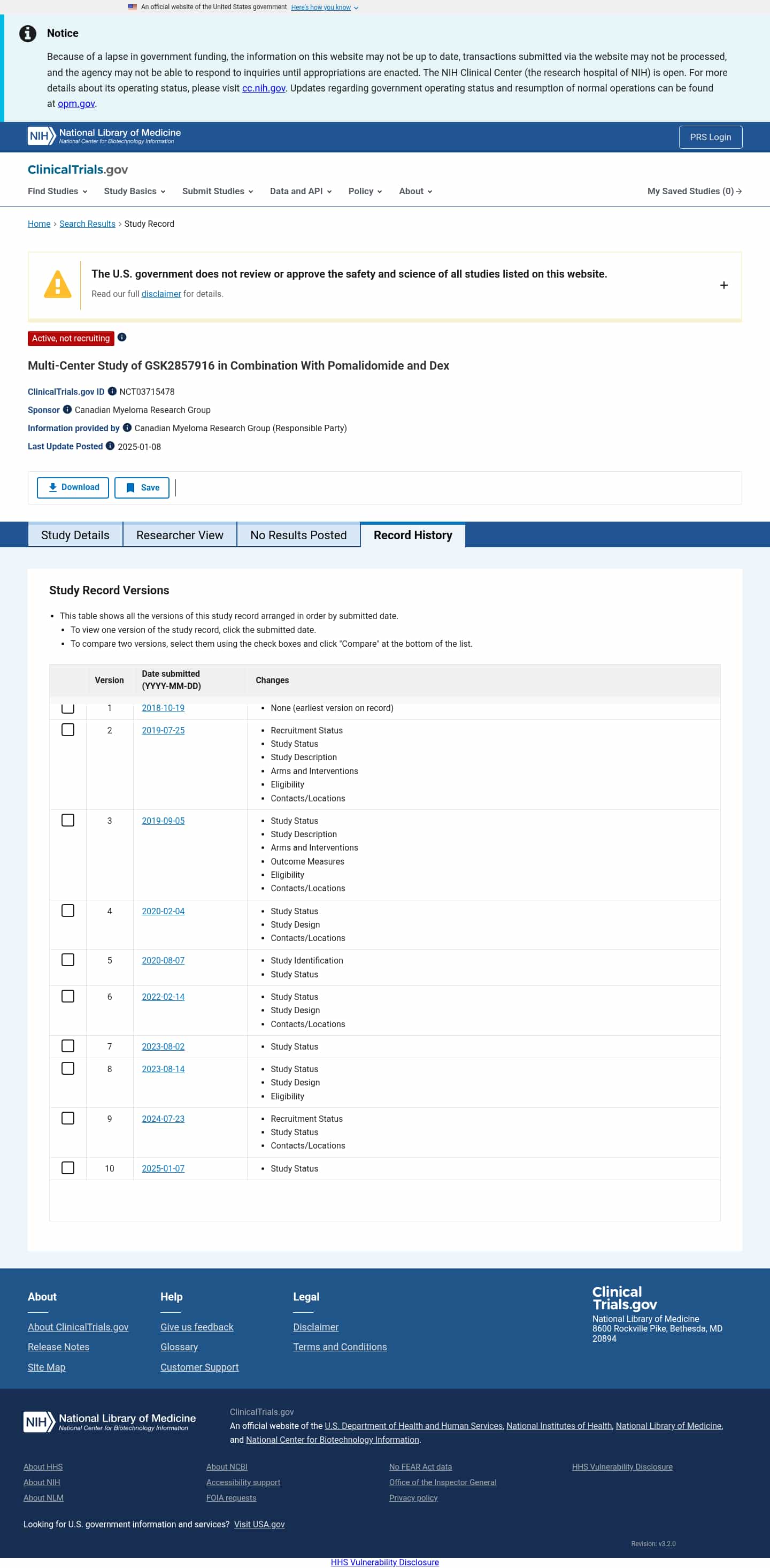Select checkbox for version 9
Screen dimensions: 770x1568
68,1119
